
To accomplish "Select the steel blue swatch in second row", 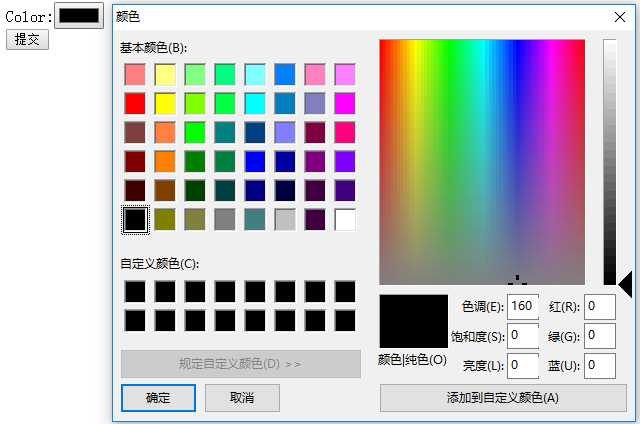I will [x=285, y=104].
